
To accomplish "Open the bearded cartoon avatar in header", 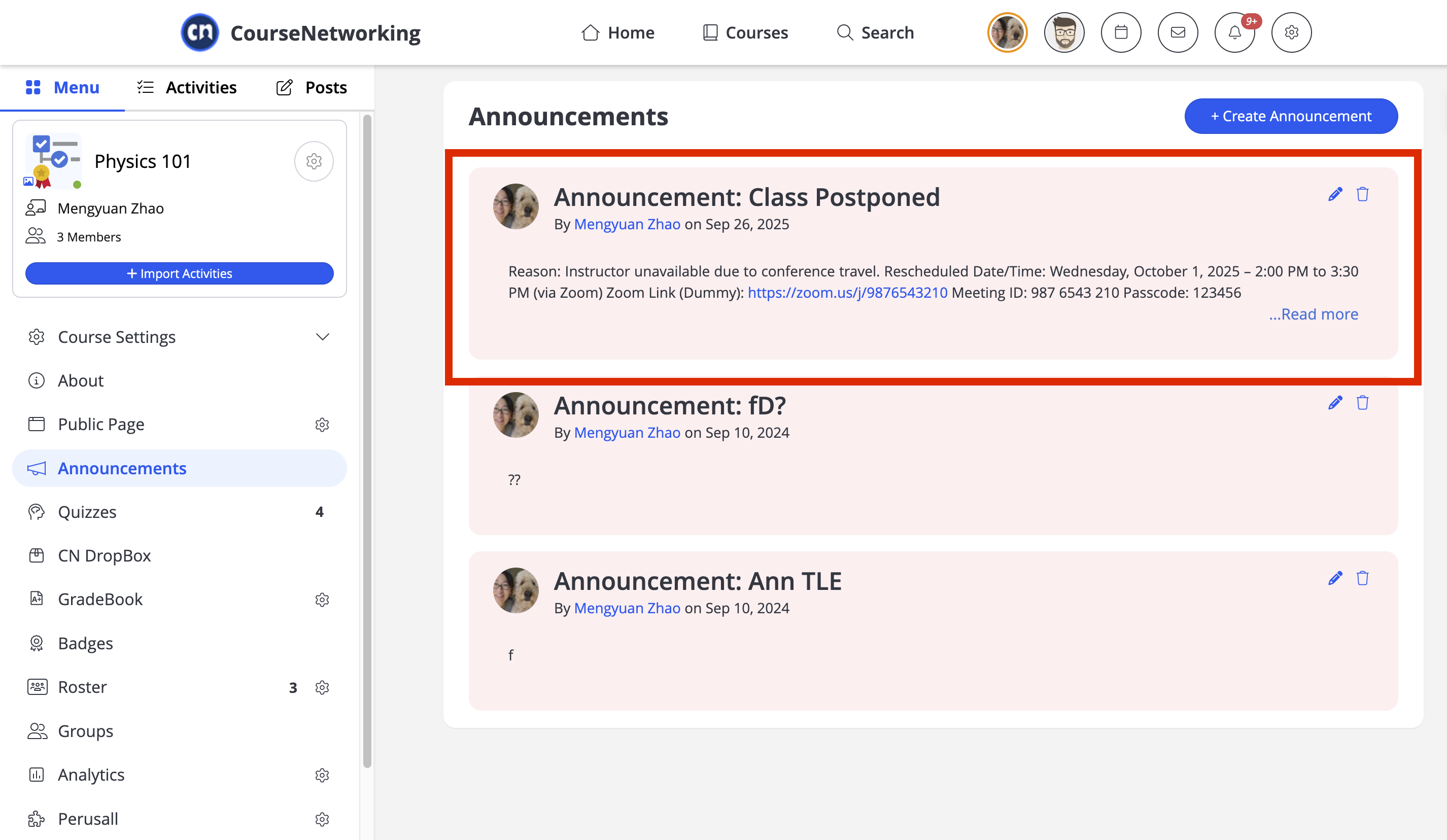I will [1064, 32].
